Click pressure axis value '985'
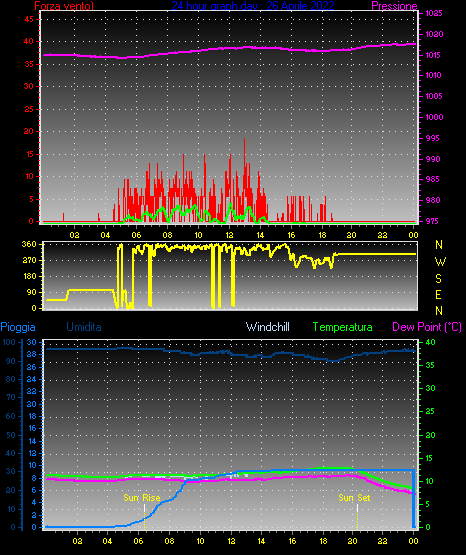Image resolution: width=466 pixels, height=555 pixels. pyautogui.click(x=432, y=179)
